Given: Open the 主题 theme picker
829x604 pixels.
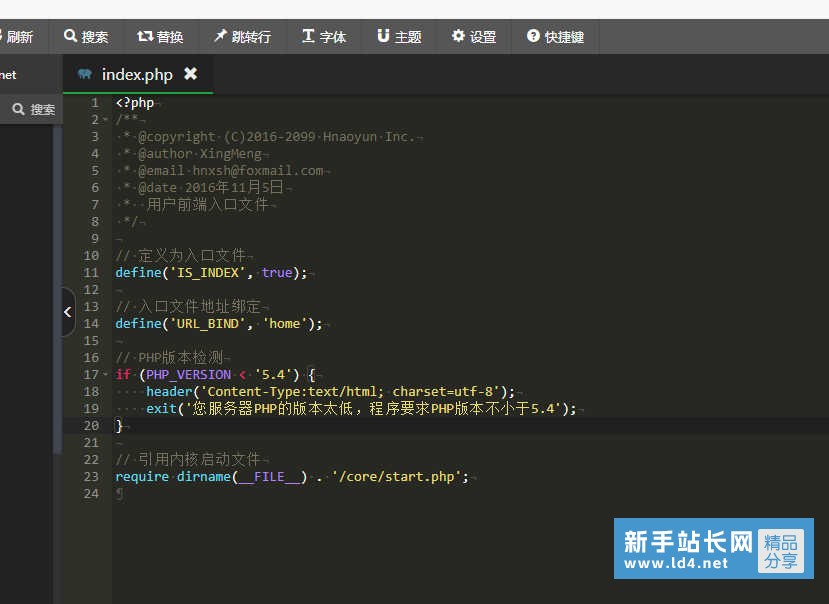Looking at the screenshot, I should tap(383, 36).
